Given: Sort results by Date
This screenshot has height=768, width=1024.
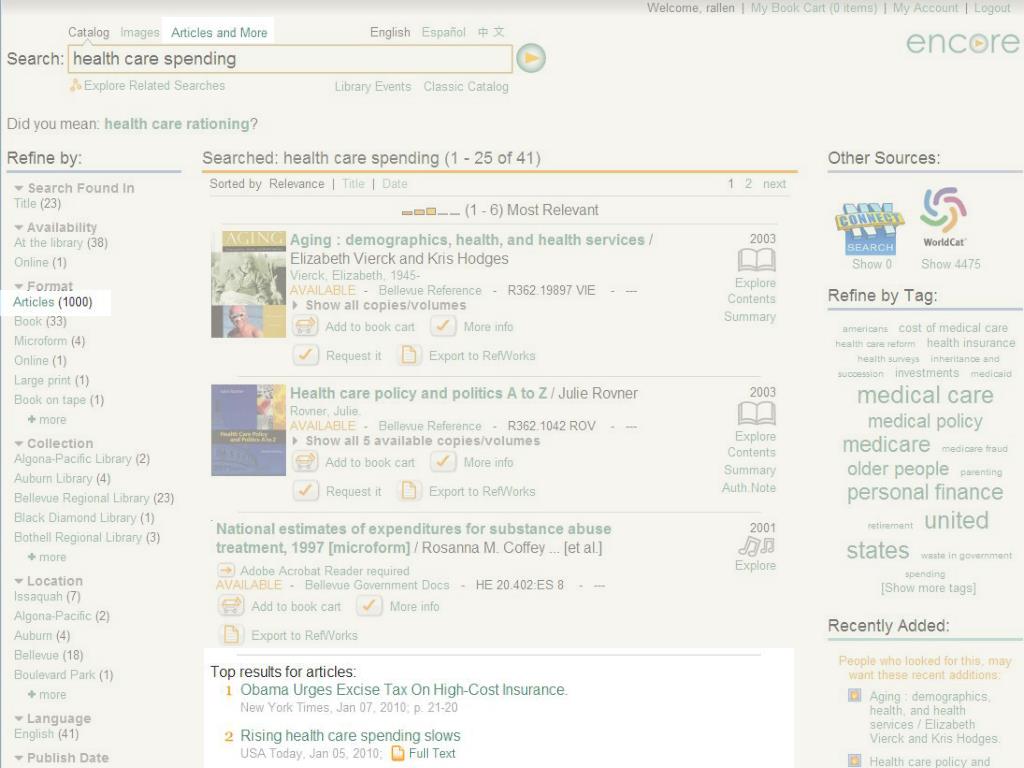Looking at the screenshot, I should coord(394,184).
